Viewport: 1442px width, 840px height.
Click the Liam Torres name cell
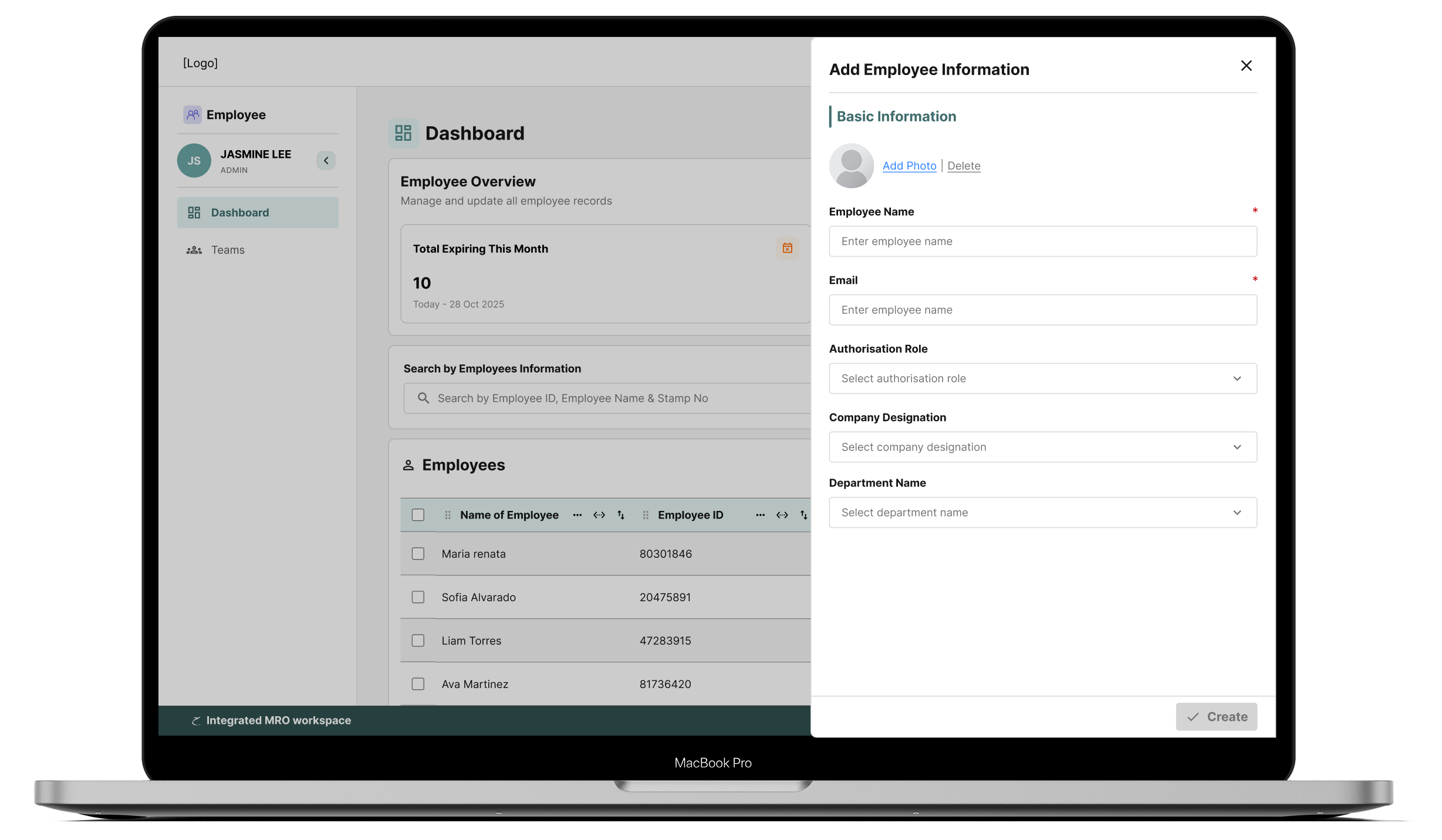(471, 641)
